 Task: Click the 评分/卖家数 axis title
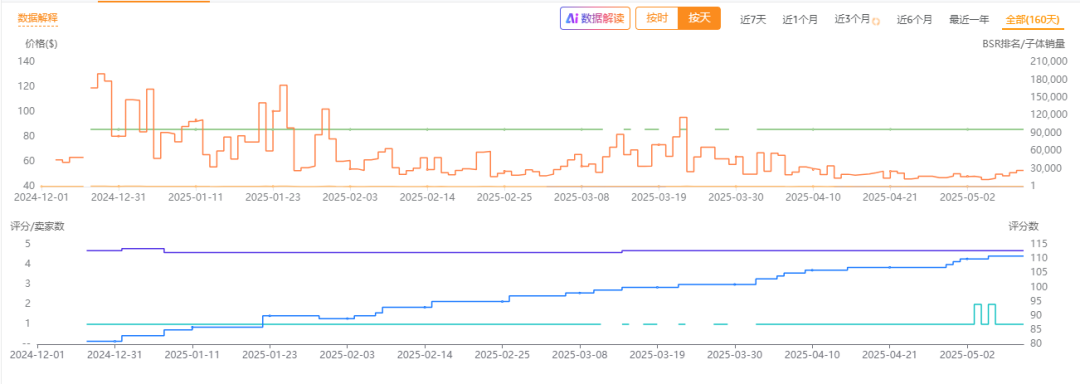pos(37,226)
